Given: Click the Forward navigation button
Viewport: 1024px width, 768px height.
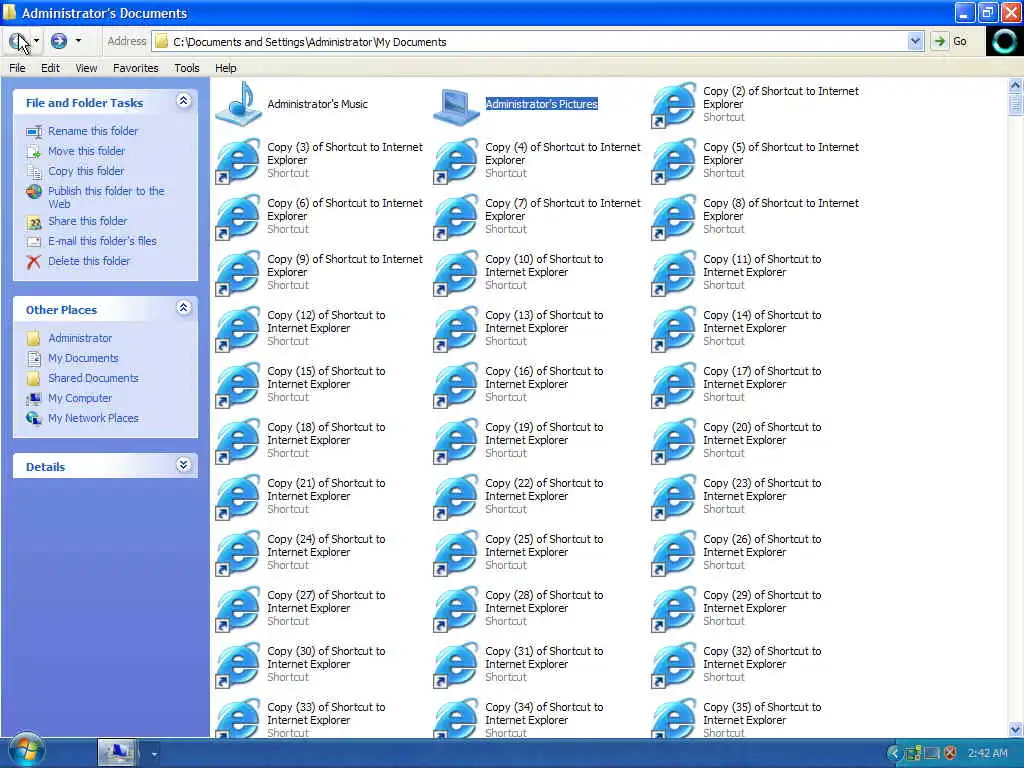Looking at the screenshot, I should 59,41.
